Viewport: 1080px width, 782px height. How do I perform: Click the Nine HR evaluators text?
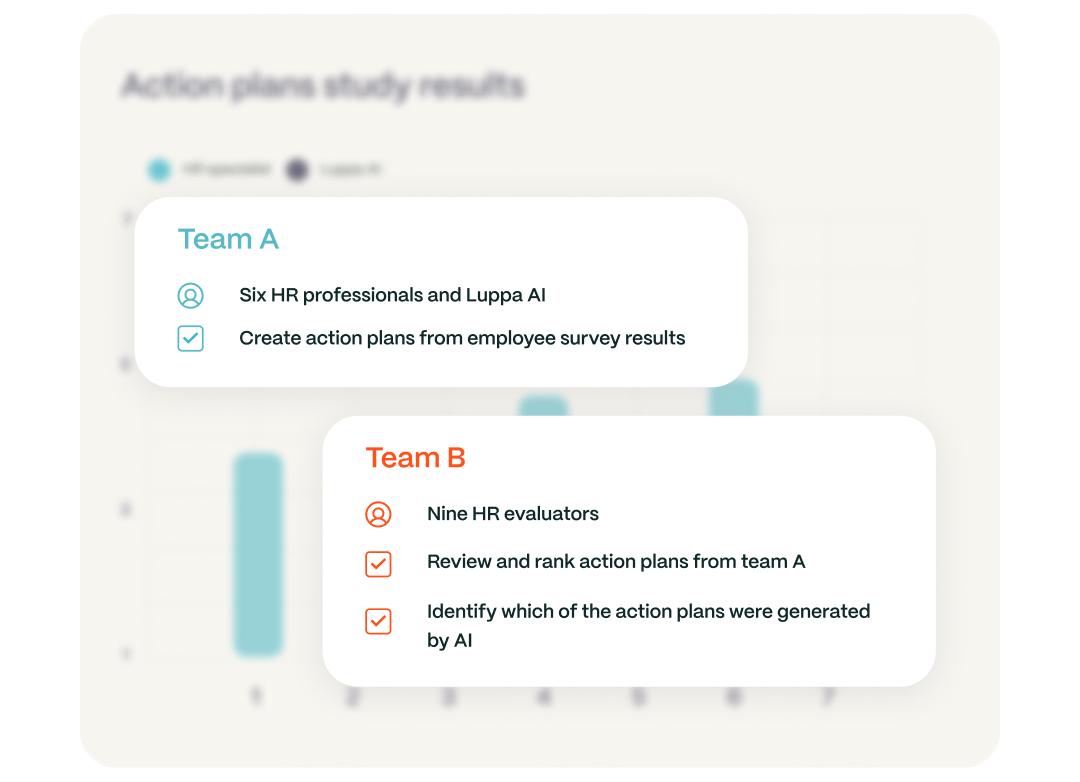coord(513,514)
